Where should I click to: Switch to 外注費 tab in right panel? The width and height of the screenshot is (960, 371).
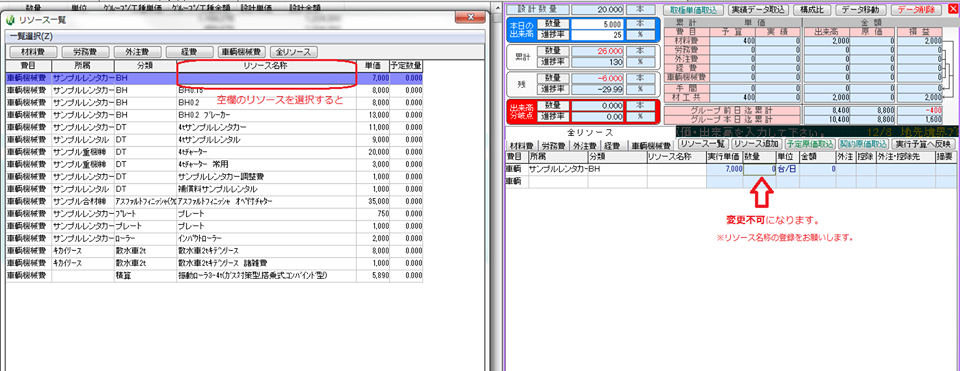point(585,146)
